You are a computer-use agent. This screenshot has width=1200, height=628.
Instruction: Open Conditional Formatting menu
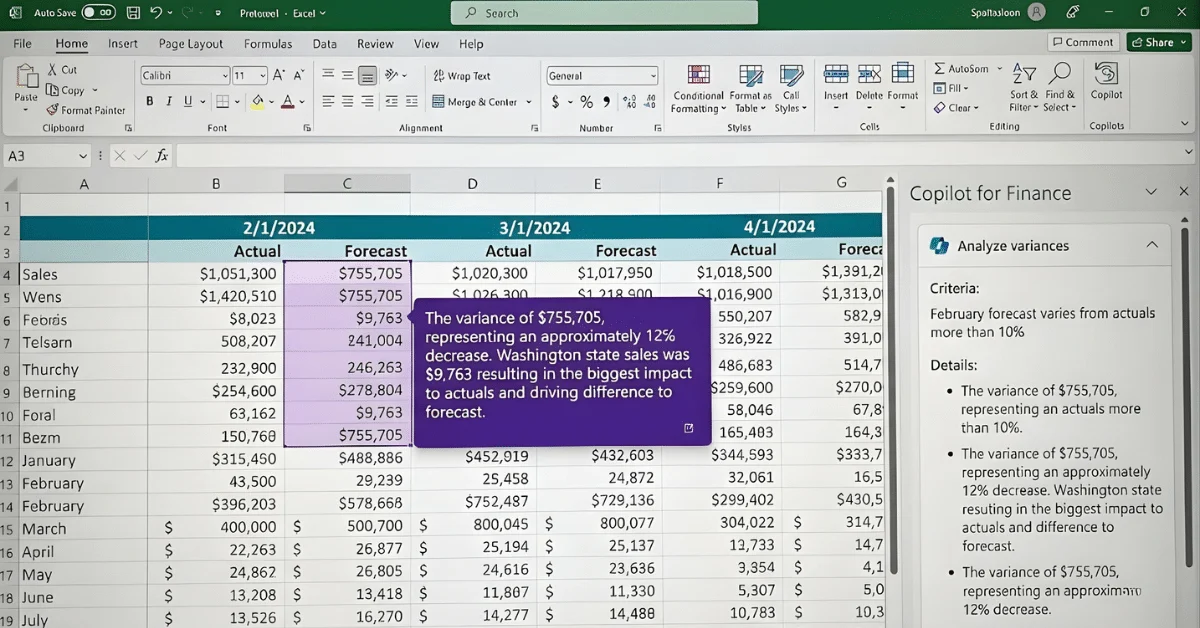(x=699, y=88)
